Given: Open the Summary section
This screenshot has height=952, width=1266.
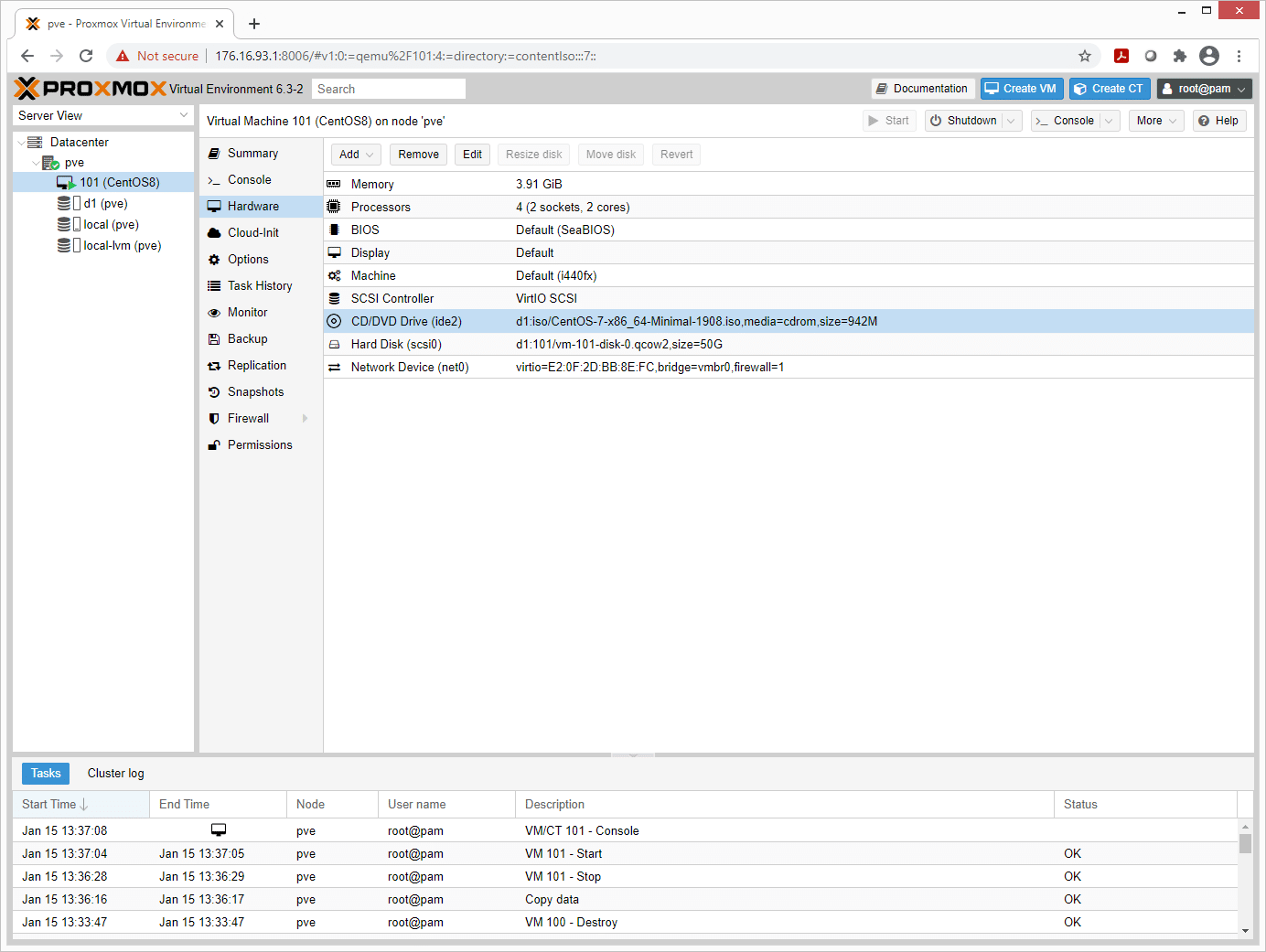Looking at the screenshot, I should point(262,154).
